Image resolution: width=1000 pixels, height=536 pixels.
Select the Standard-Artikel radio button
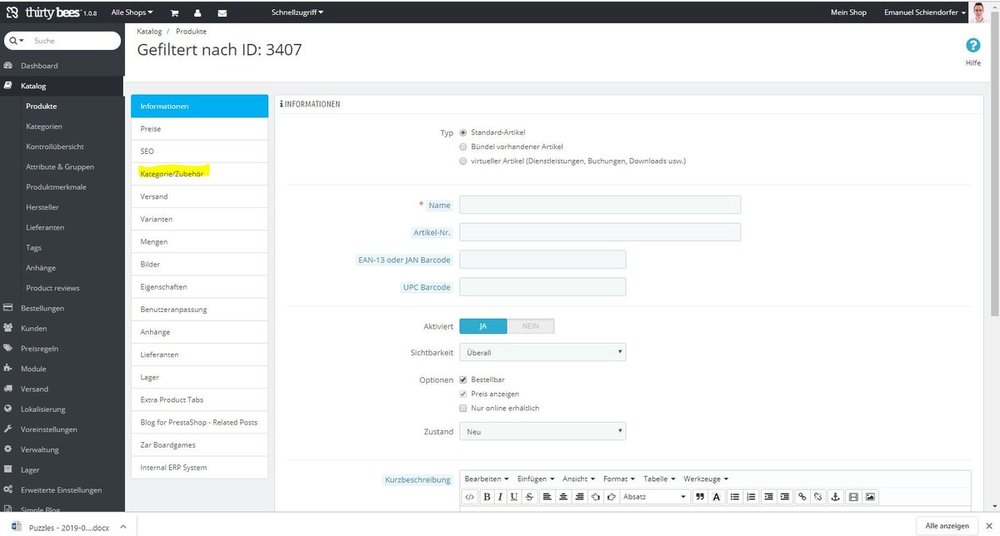pyautogui.click(x=462, y=132)
